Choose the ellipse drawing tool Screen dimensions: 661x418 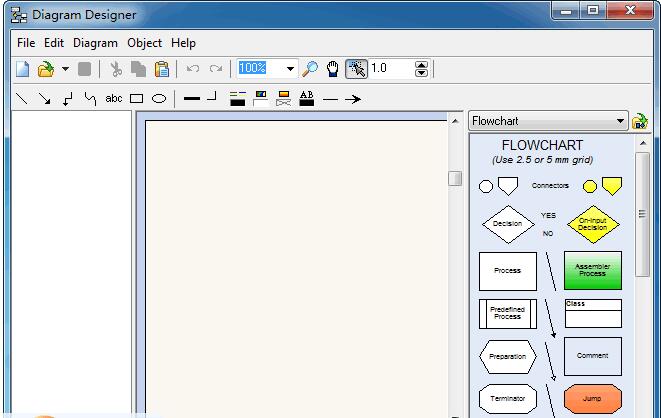pos(158,99)
